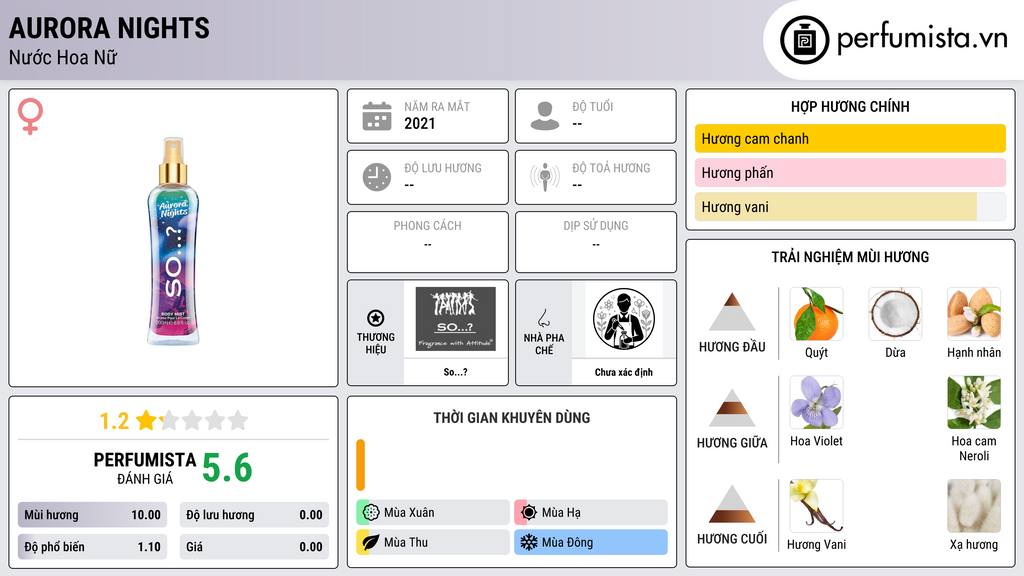
Task: Click the first gold rating star
Action: [x=146, y=420]
